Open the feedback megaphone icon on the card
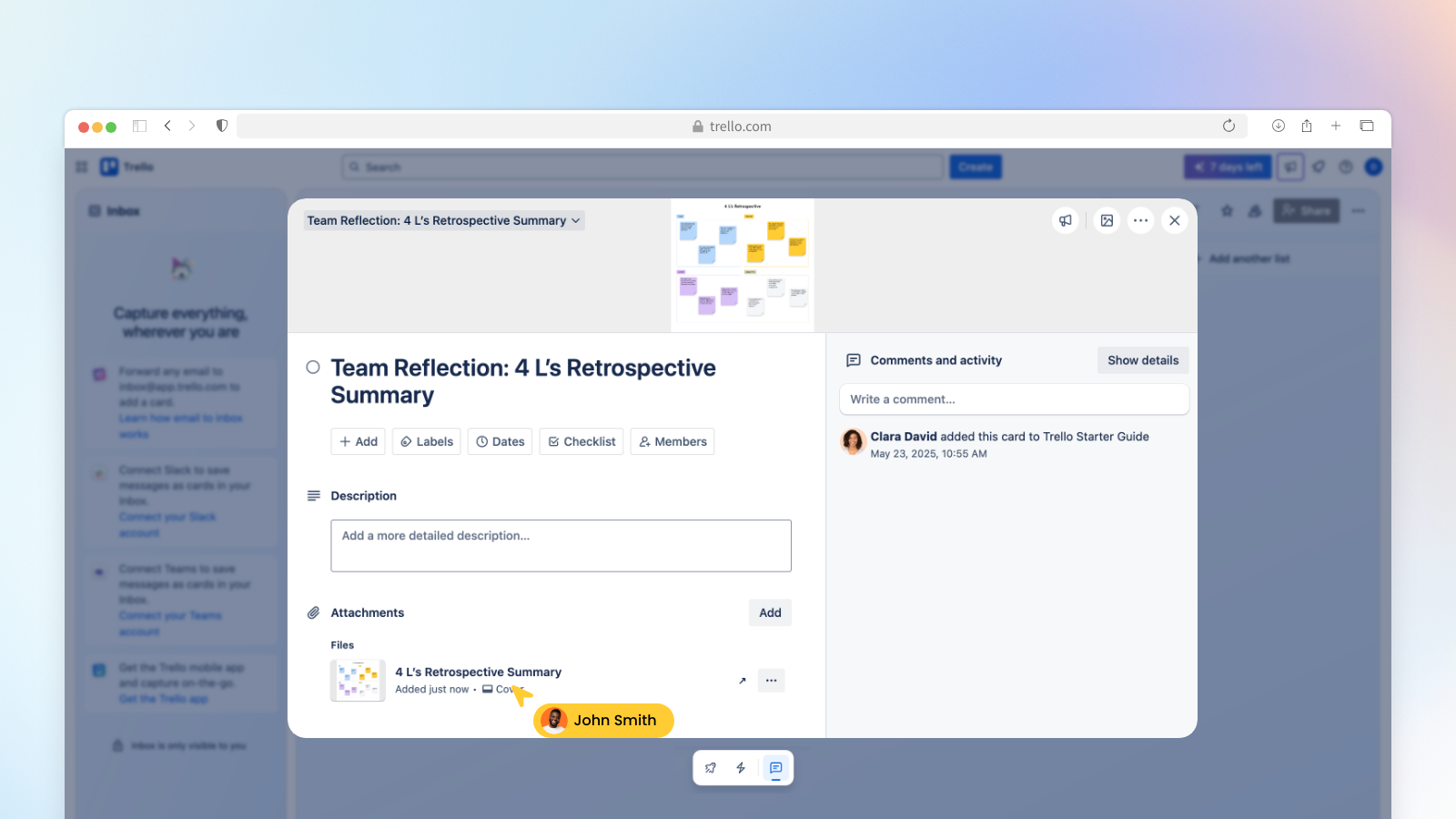This screenshot has width=1456, height=819. [1066, 220]
